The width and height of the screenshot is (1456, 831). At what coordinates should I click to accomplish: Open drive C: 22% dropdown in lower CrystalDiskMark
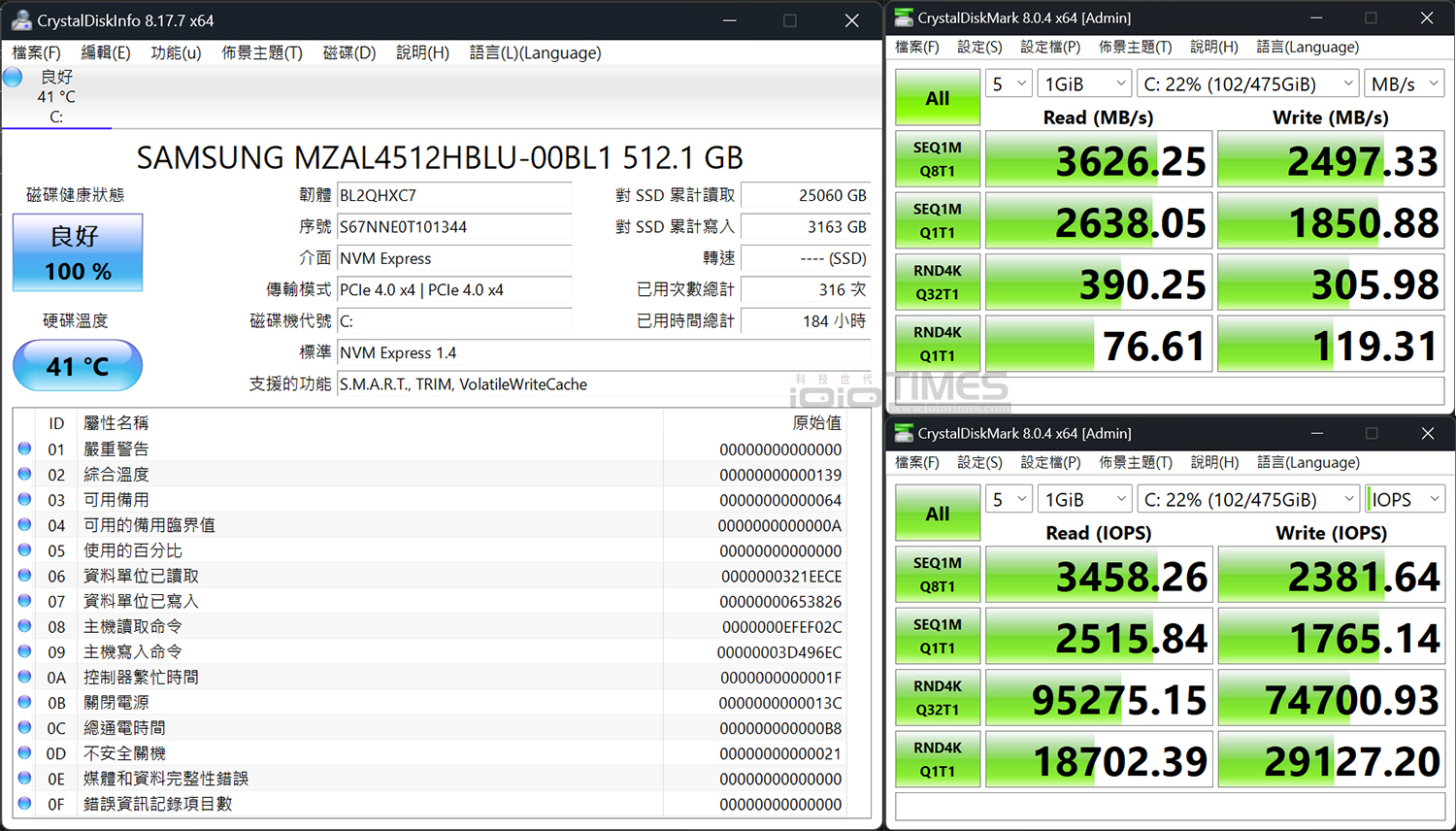pos(1247,500)
